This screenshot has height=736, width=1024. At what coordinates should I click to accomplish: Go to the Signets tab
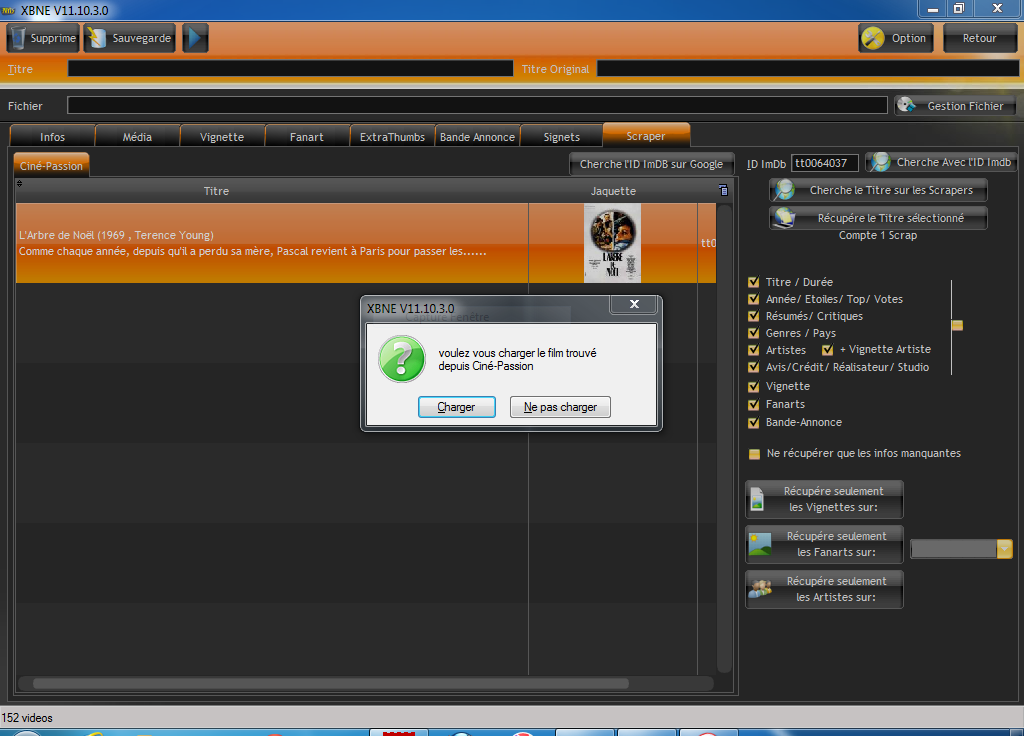[x=562, y=136]
